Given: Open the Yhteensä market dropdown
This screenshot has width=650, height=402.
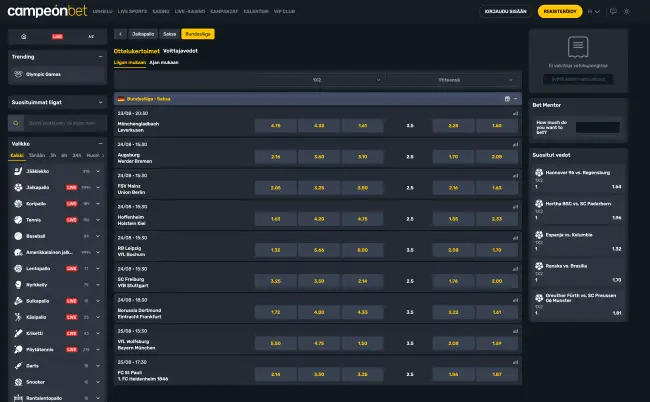Looking at the screenshot, I should coord(460,79).
